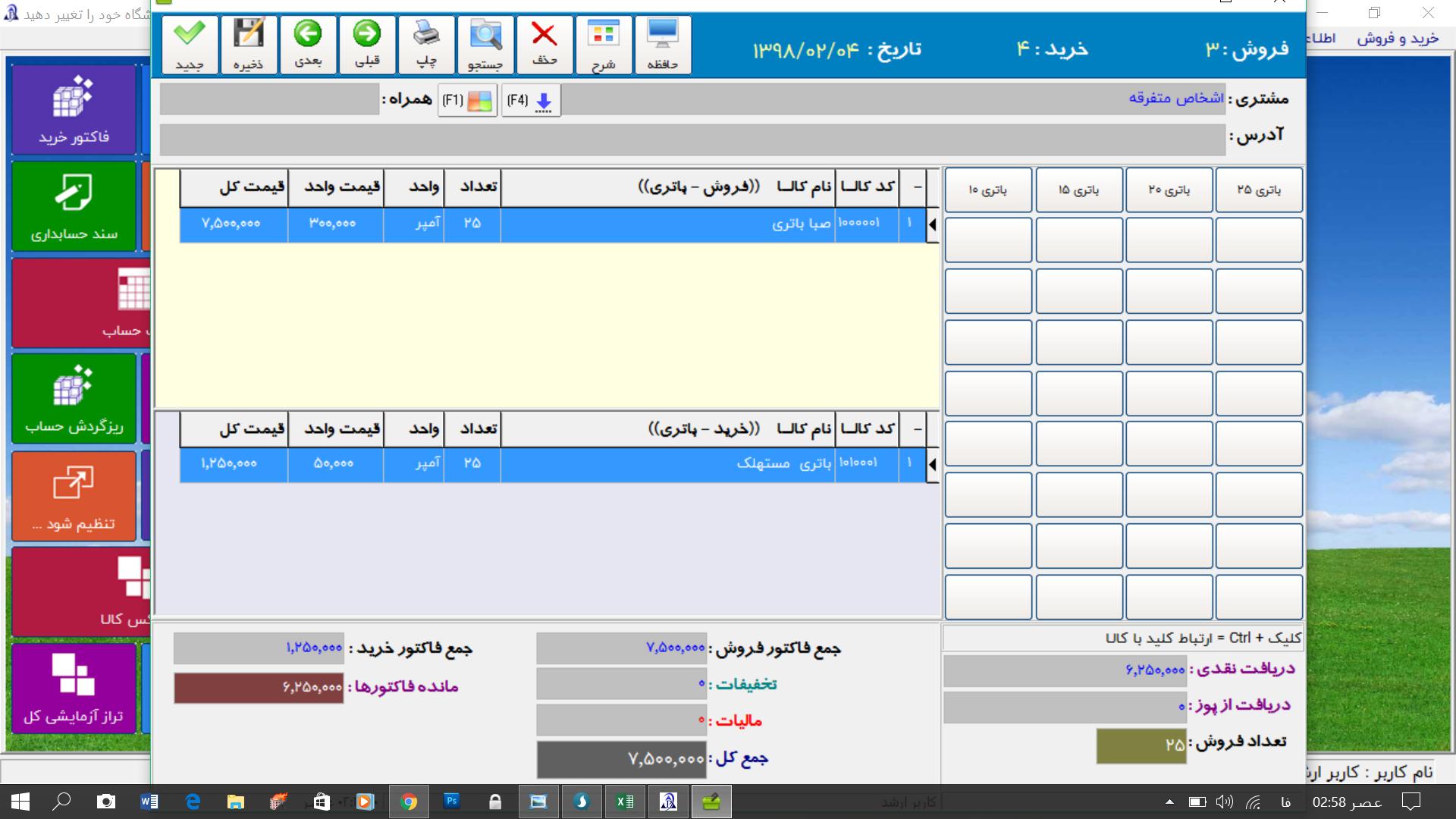Click the جمع فاکتور خرید field

pyautogui.click(x=259, y=648)
